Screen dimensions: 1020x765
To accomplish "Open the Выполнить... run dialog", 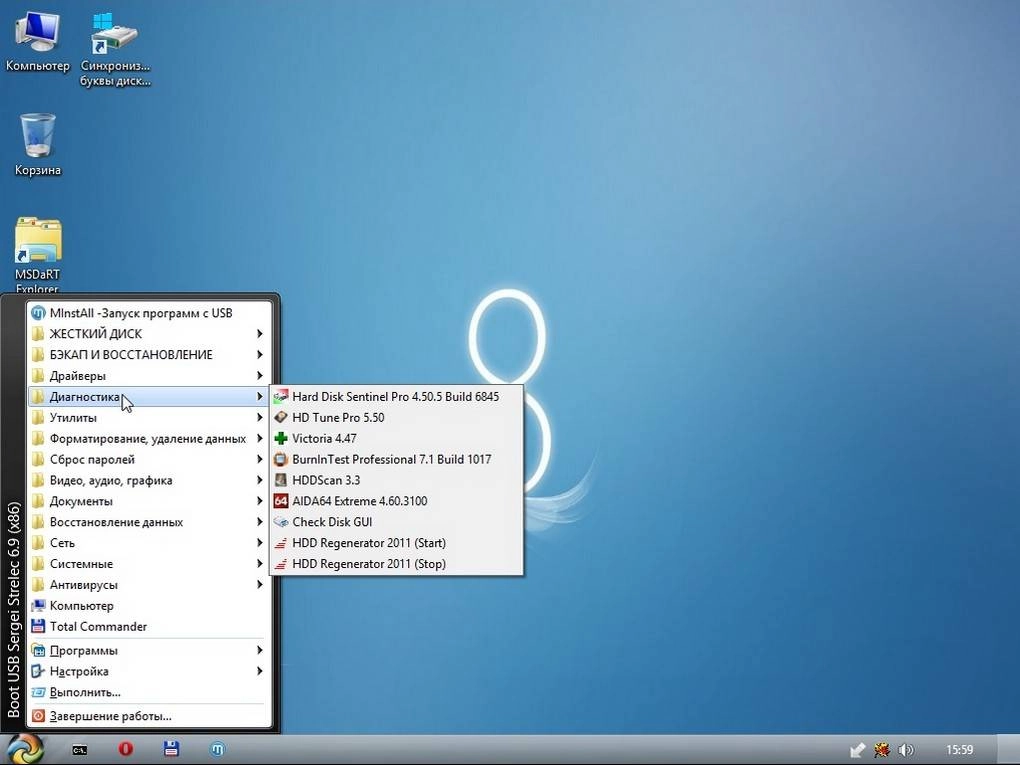I will 149,692.
